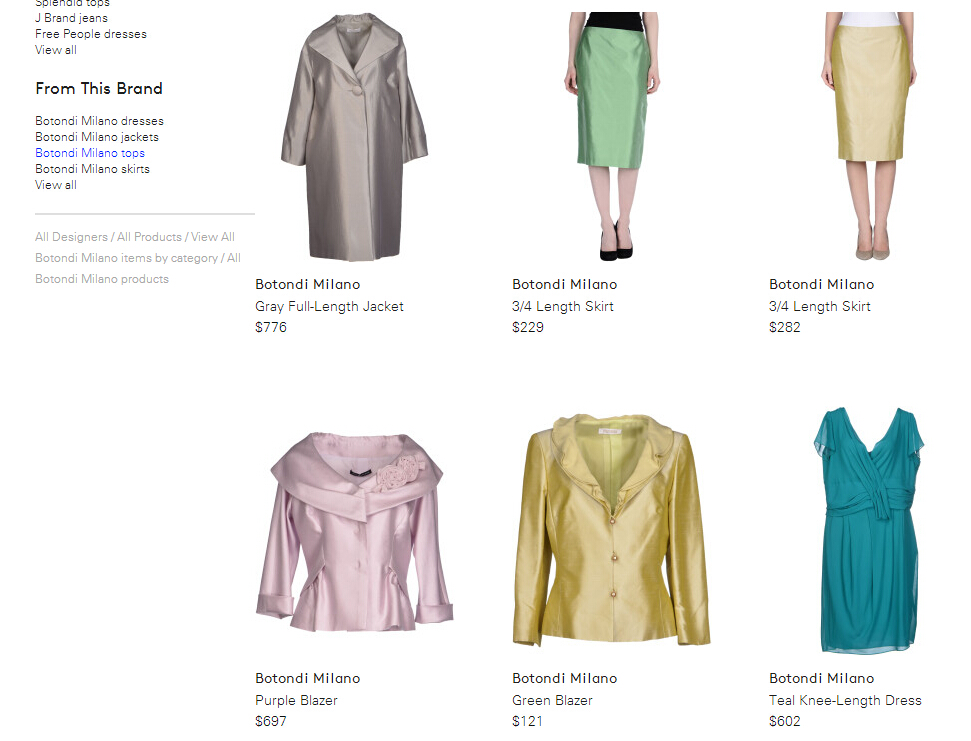Click the View All breadcrumb link
Screen dimensions: 971x741
[212, 237]
